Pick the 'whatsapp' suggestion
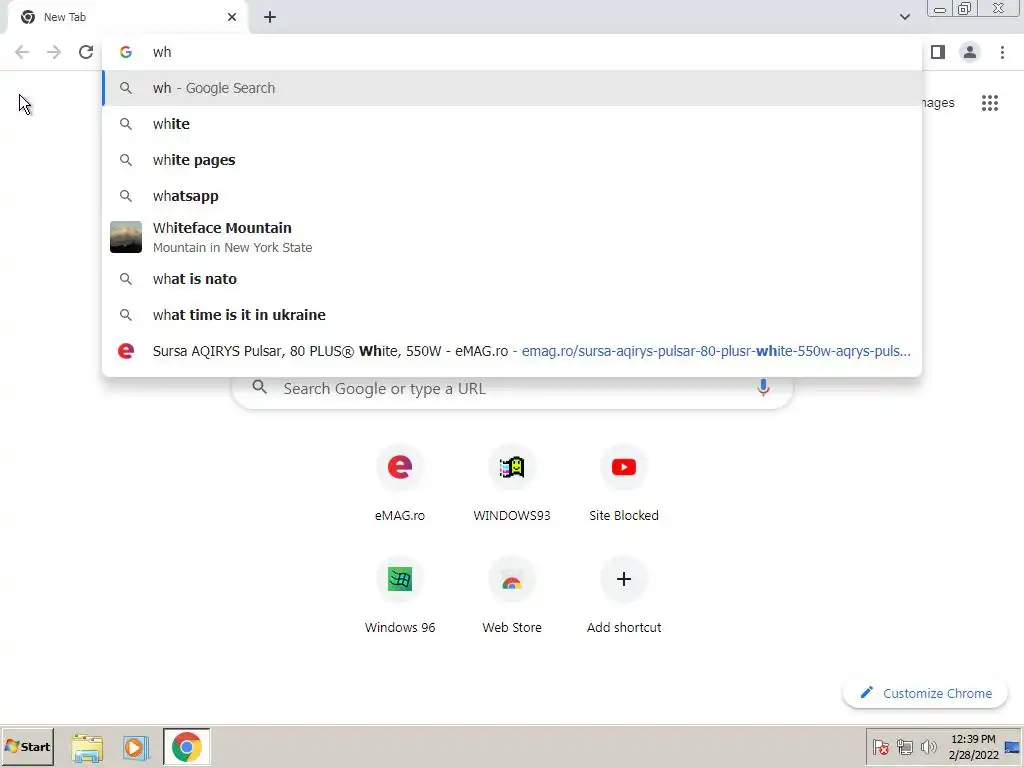 pyautogui.click(x=512, y=196)
